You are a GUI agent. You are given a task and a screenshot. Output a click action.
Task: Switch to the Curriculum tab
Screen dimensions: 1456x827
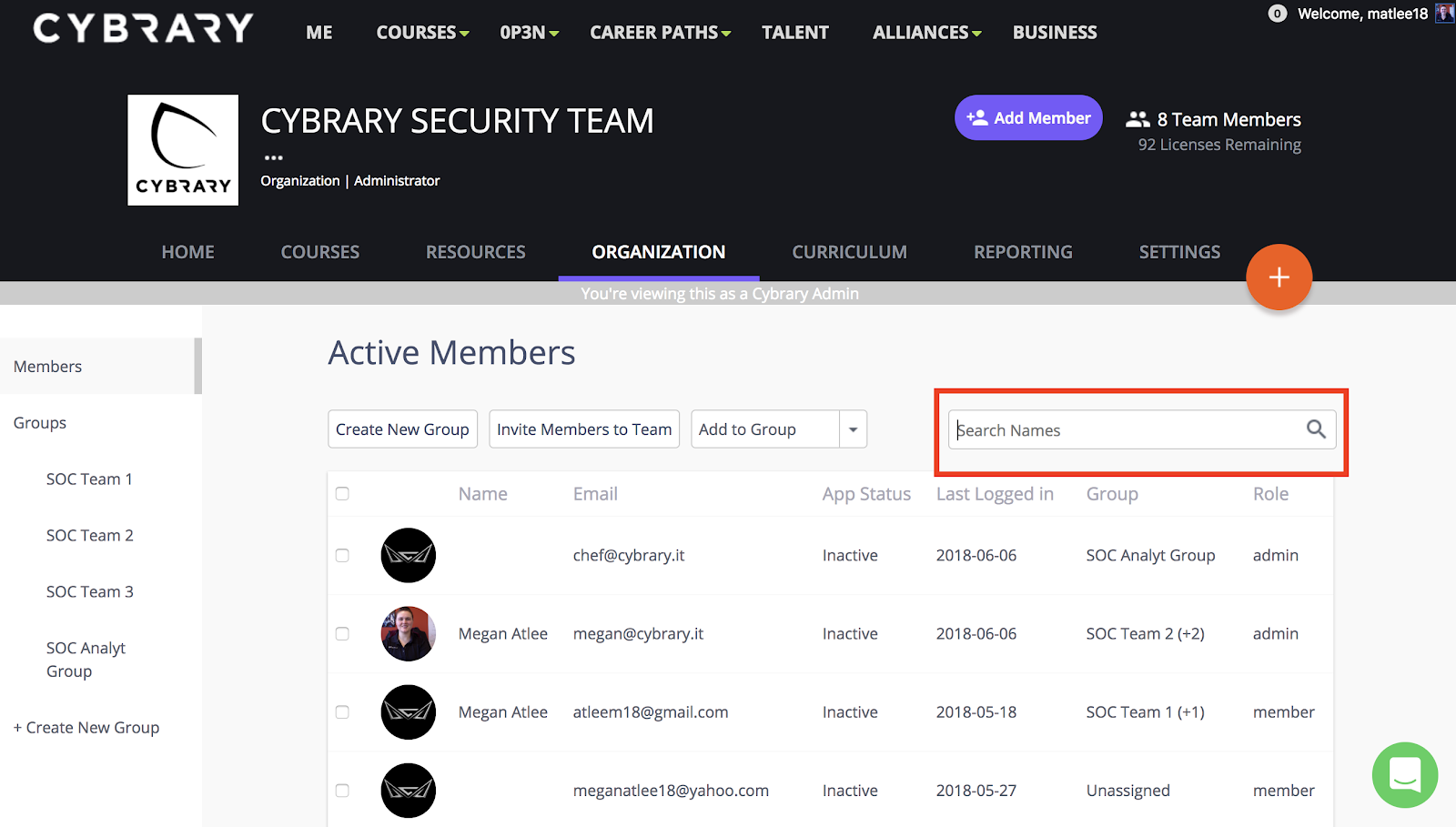click(849, 252)
